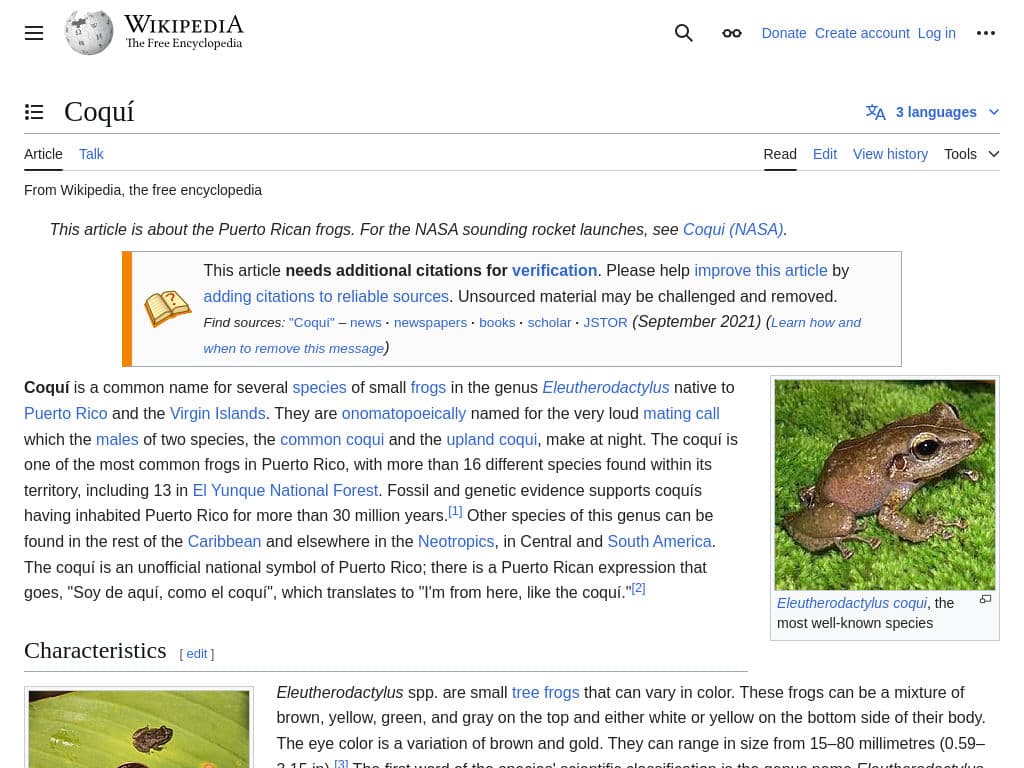Screen dimensions: 1024x768
Task: Click the Donate link
Action: [784, 33]
